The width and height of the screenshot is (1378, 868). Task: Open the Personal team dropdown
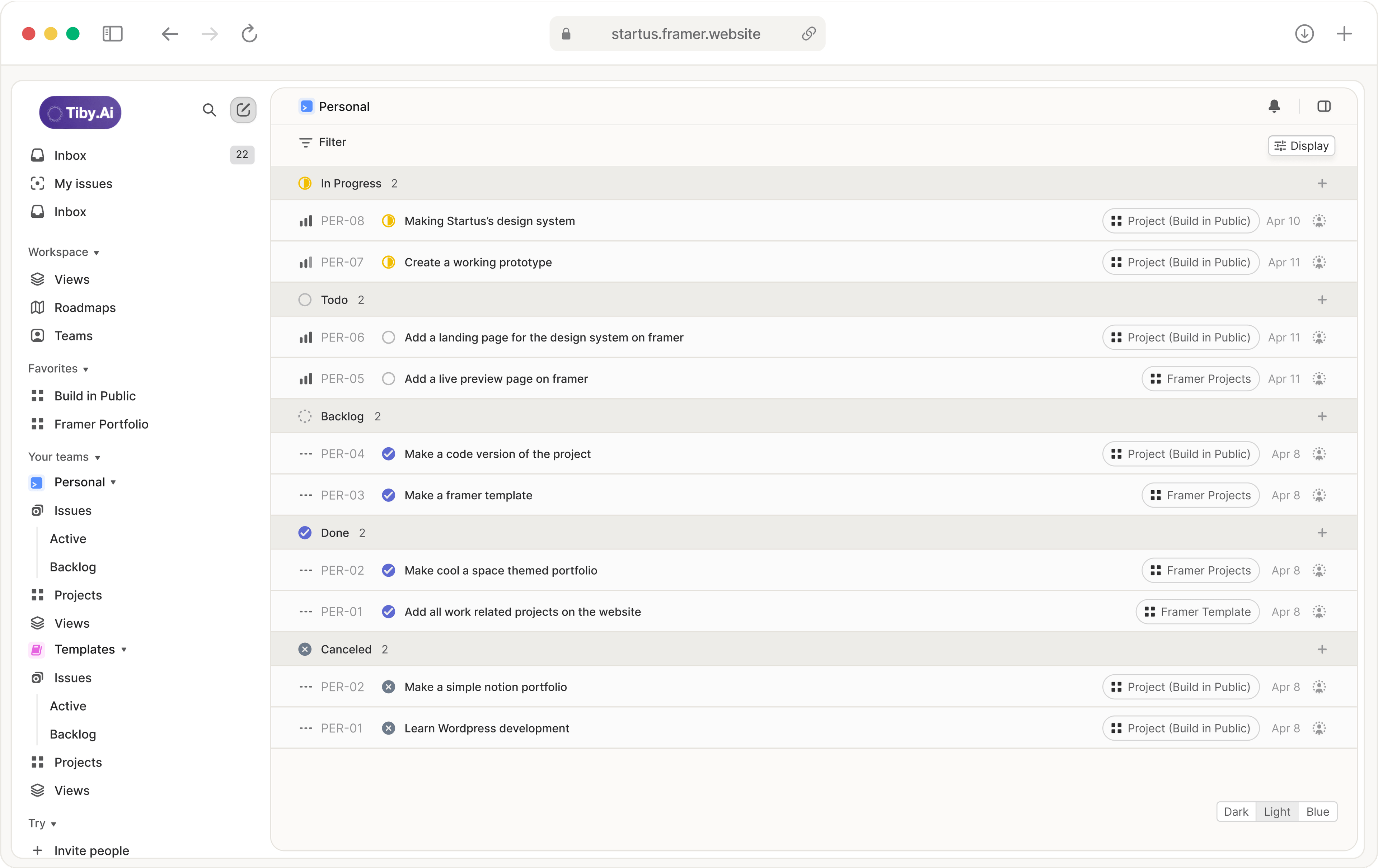[113, 482]
